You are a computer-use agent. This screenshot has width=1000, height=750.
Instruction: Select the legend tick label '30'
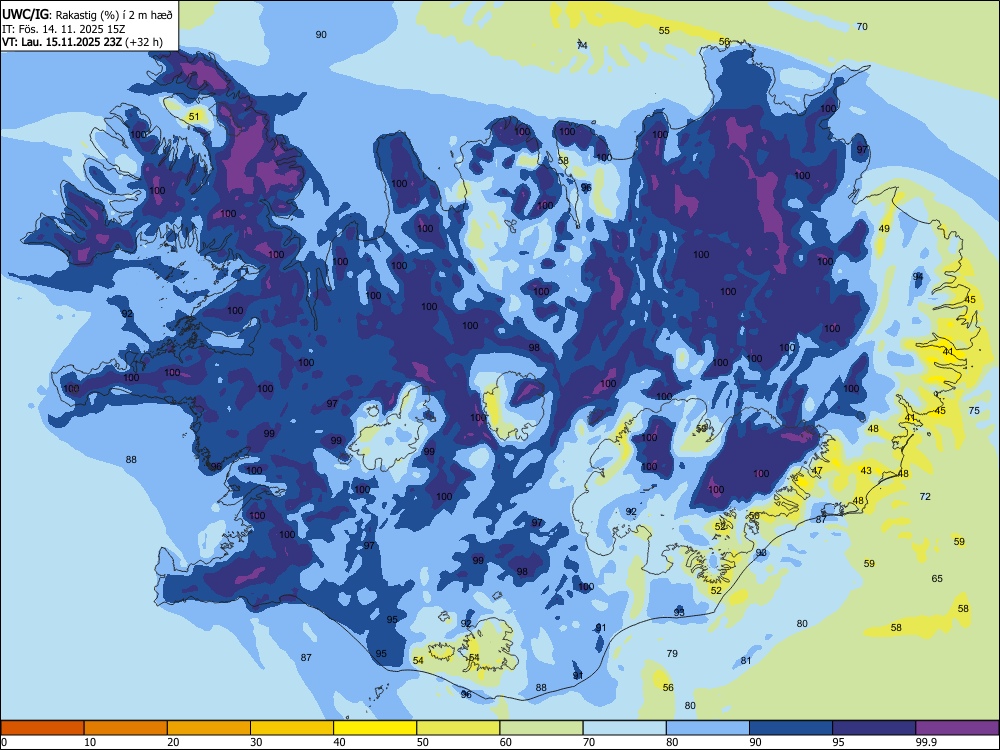click(256, 742)
